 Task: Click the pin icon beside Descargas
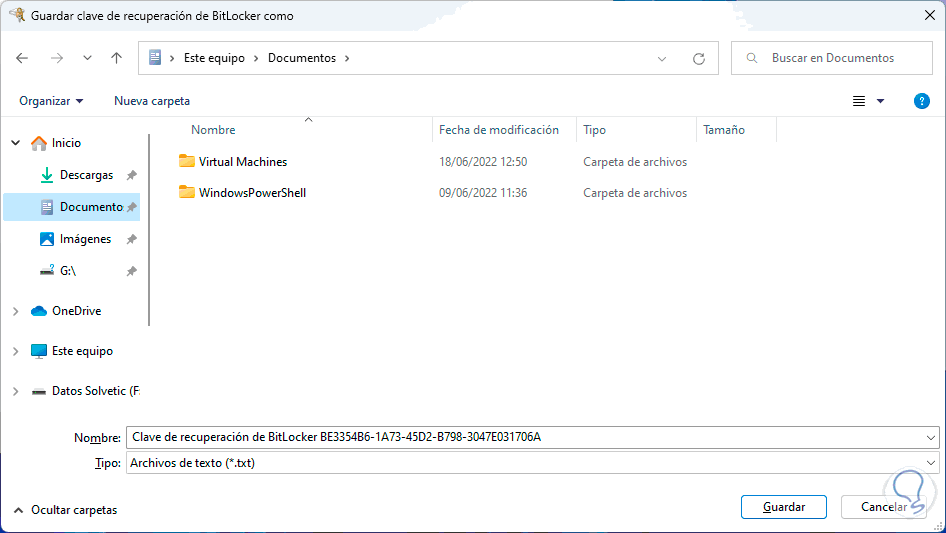[132, 175]
